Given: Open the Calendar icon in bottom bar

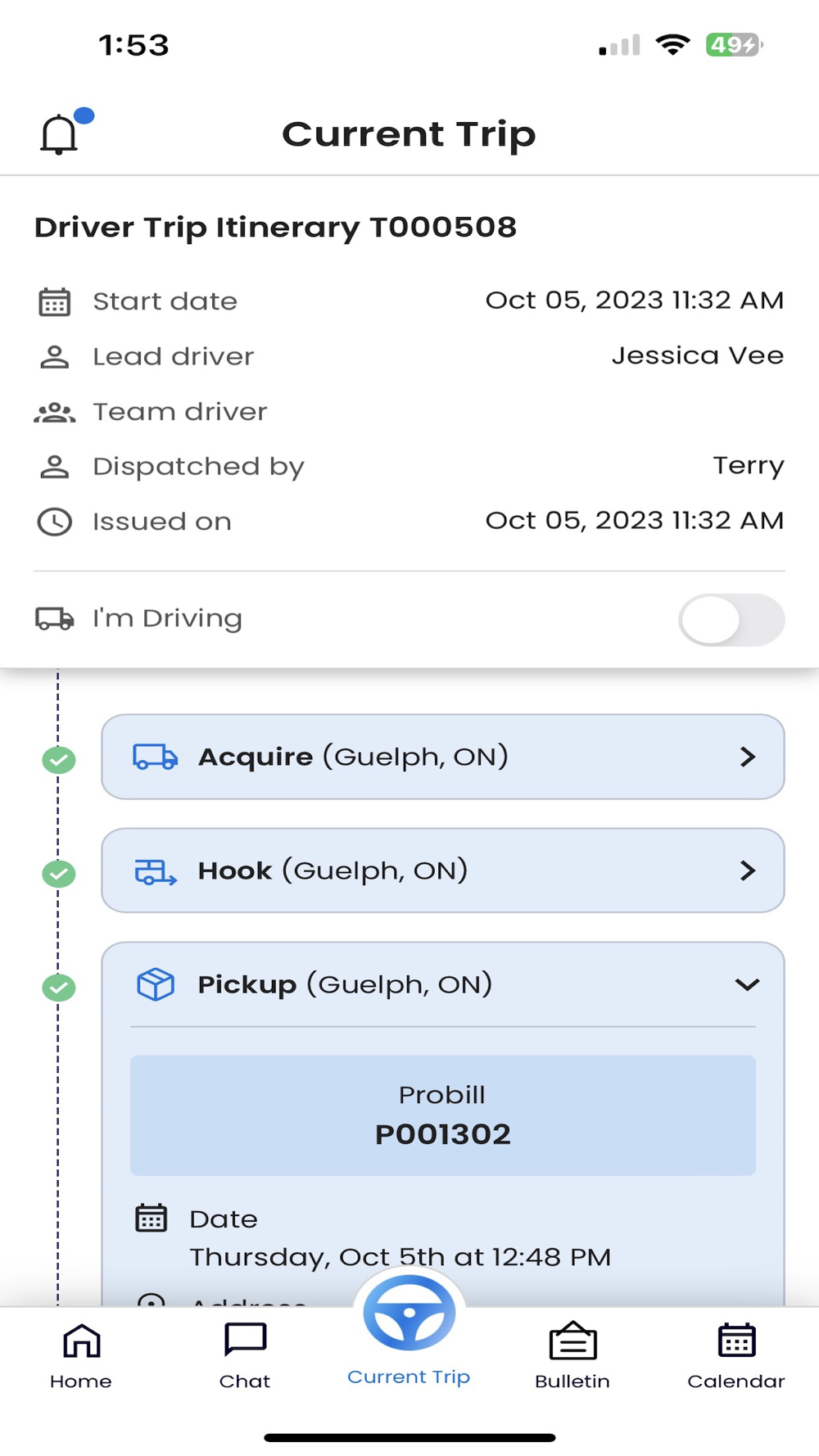Looking at the screenshot, I should pos(736,1341).
